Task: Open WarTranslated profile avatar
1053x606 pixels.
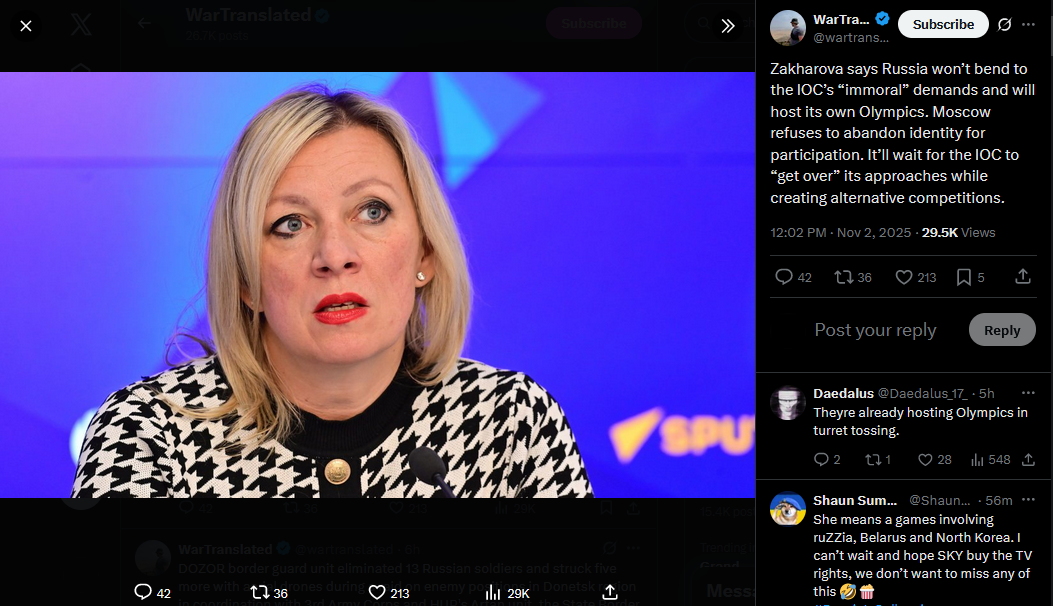Action: point(788,28)
